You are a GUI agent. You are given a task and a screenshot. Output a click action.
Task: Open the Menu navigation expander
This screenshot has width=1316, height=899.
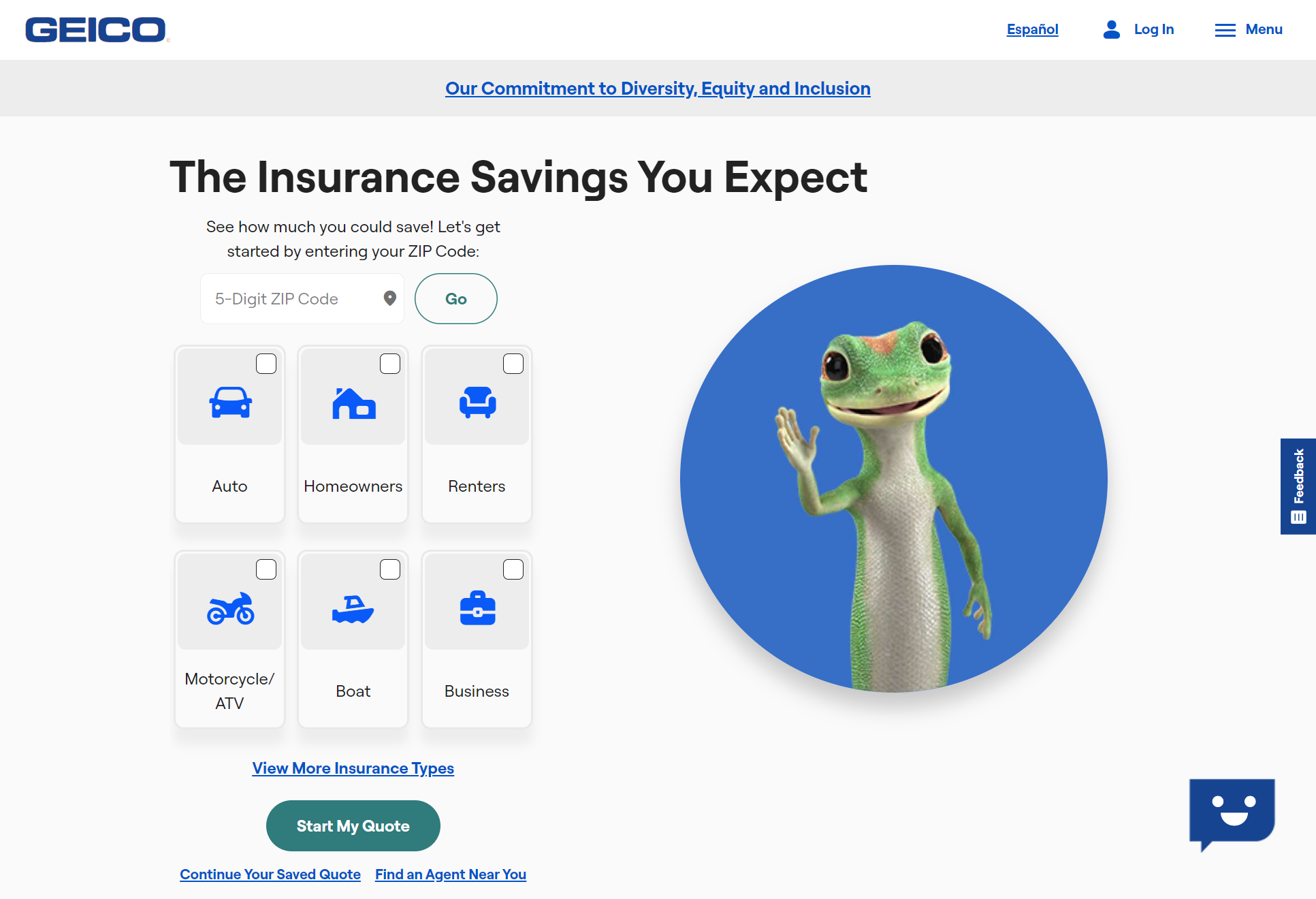pos(1248,30)
